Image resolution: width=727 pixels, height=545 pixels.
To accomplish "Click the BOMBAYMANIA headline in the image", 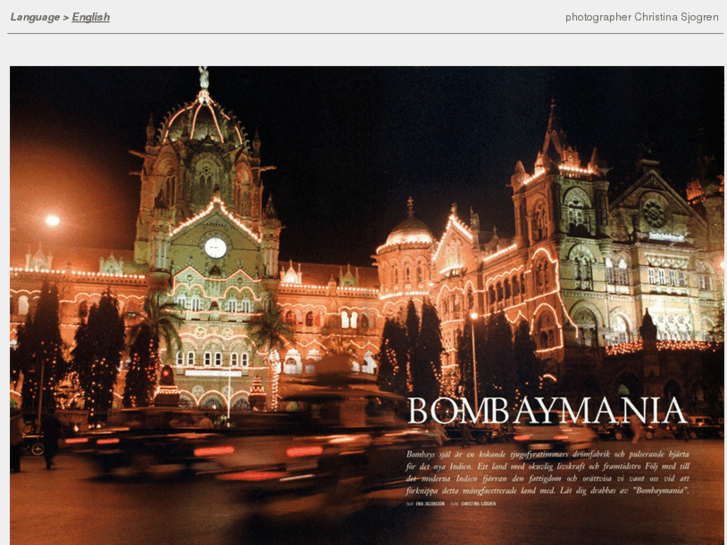I will (x=547, y=410).
